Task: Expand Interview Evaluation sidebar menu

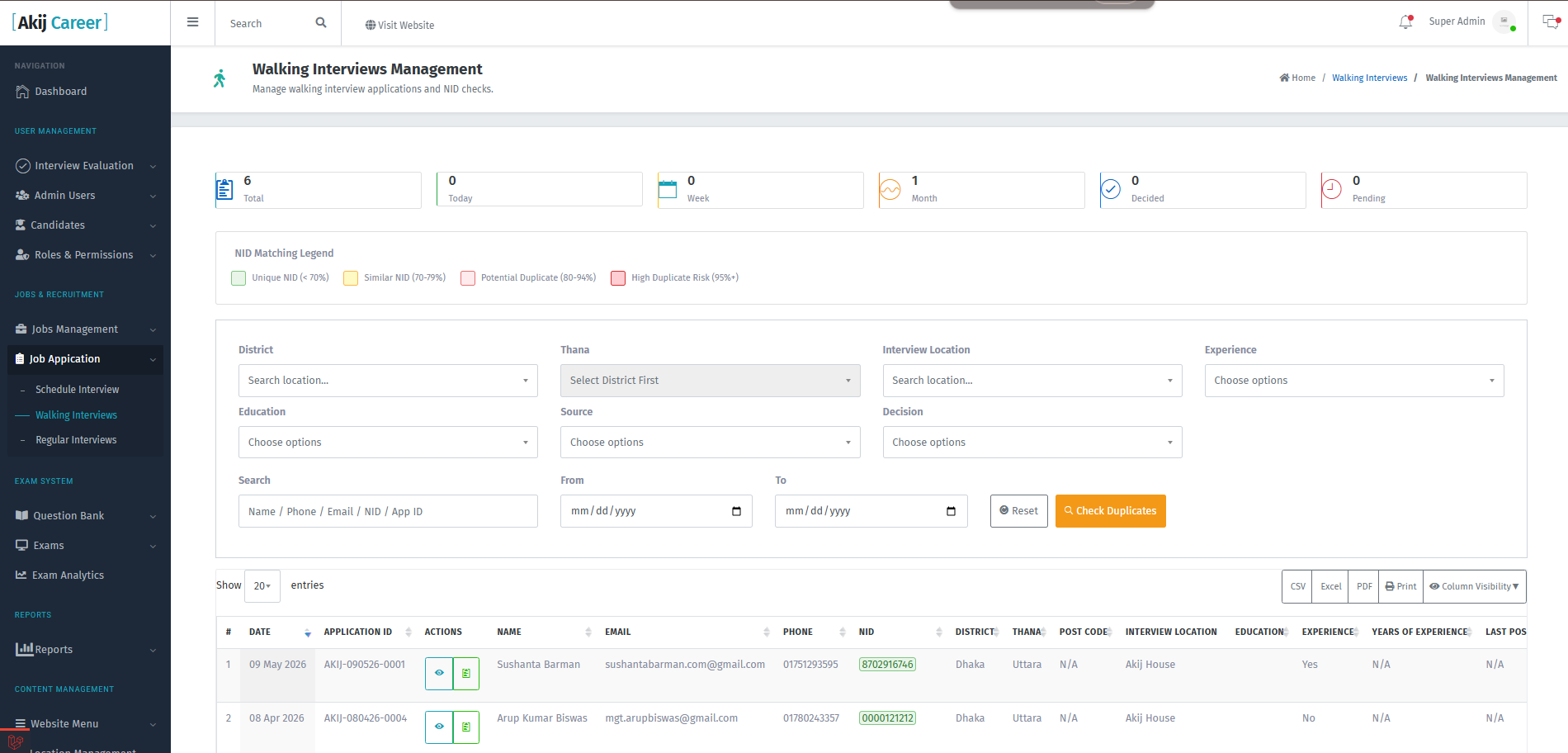Action: 85,166
